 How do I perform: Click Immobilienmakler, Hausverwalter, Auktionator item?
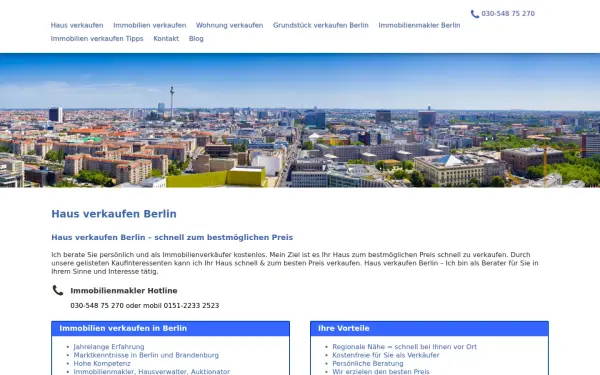(152, 372)
